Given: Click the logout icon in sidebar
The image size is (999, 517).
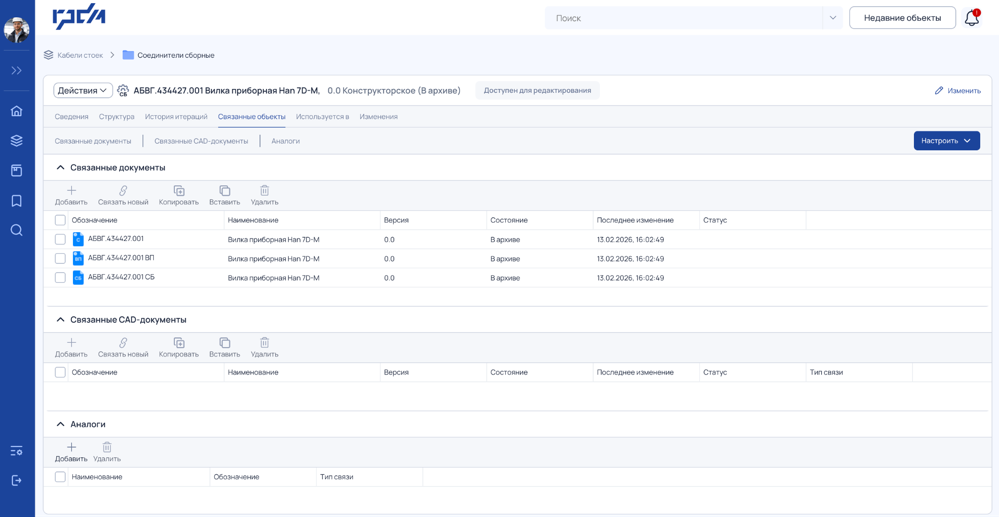Looking at the screenshot, I should [x=17, y=480].
